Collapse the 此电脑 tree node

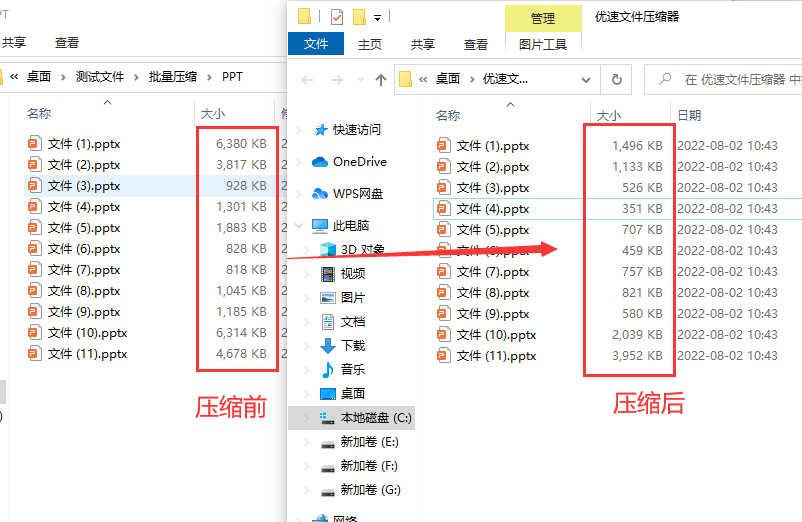(299, 225)
